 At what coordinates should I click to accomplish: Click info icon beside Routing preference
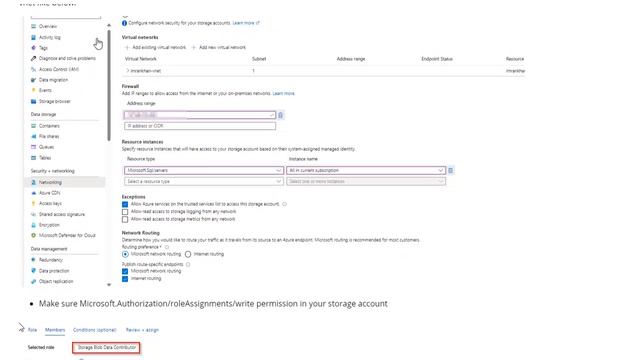click(x=167, y=247)
